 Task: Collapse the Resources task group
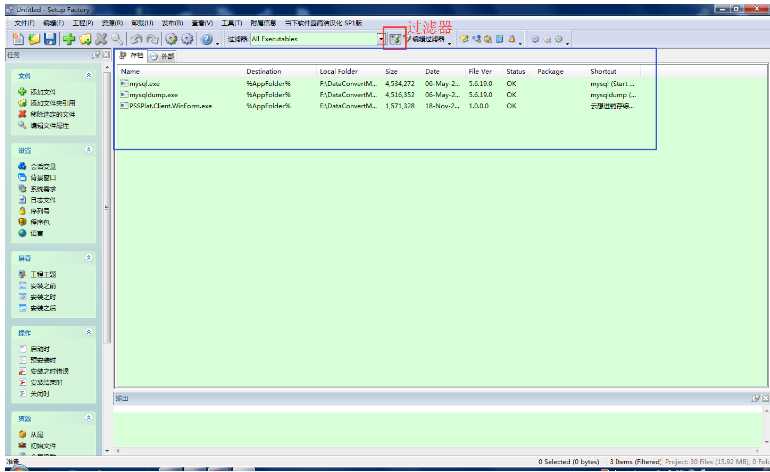pyautogui.click(x=89, y=418)
